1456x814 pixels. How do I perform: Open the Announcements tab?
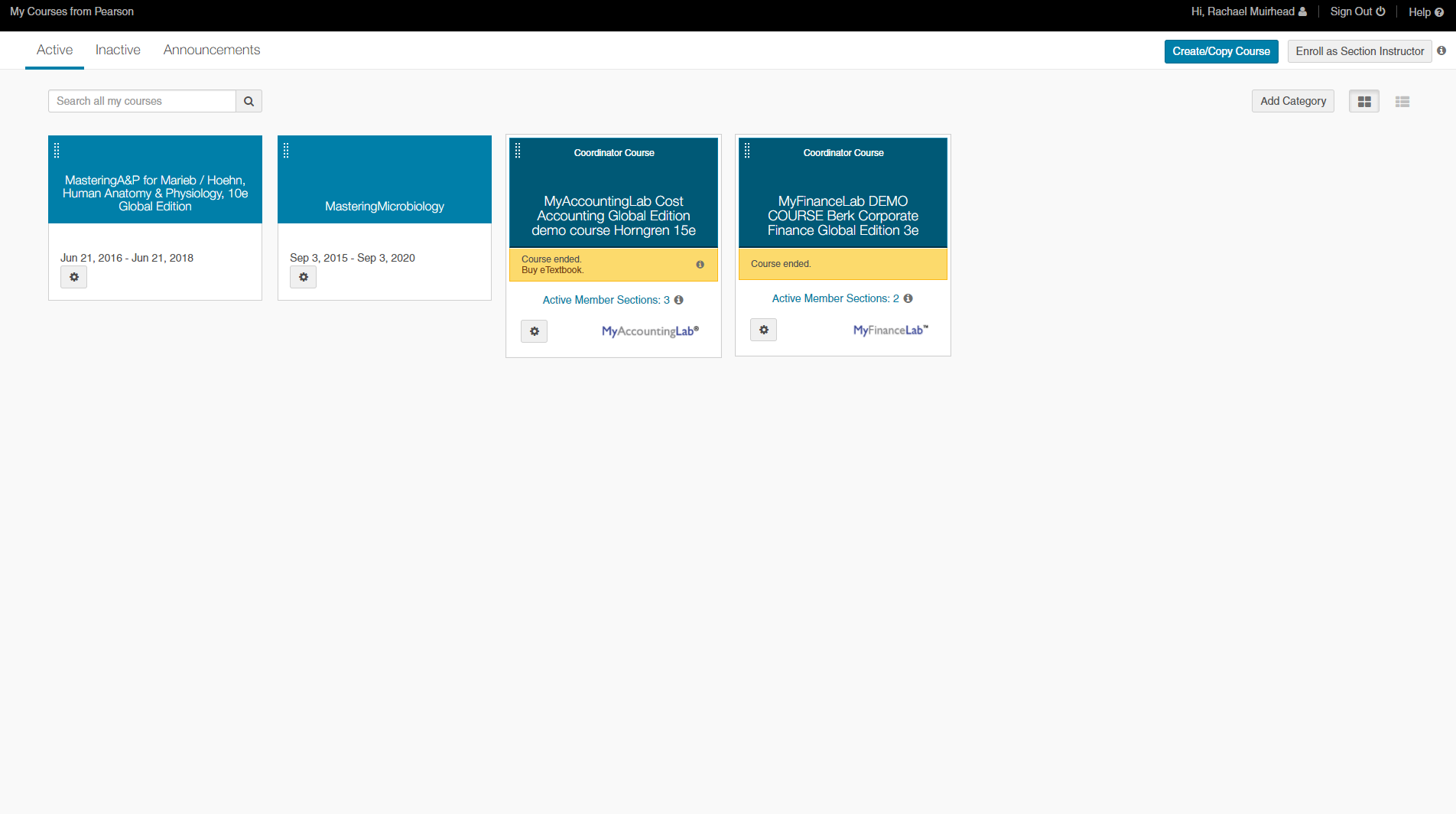212,50
